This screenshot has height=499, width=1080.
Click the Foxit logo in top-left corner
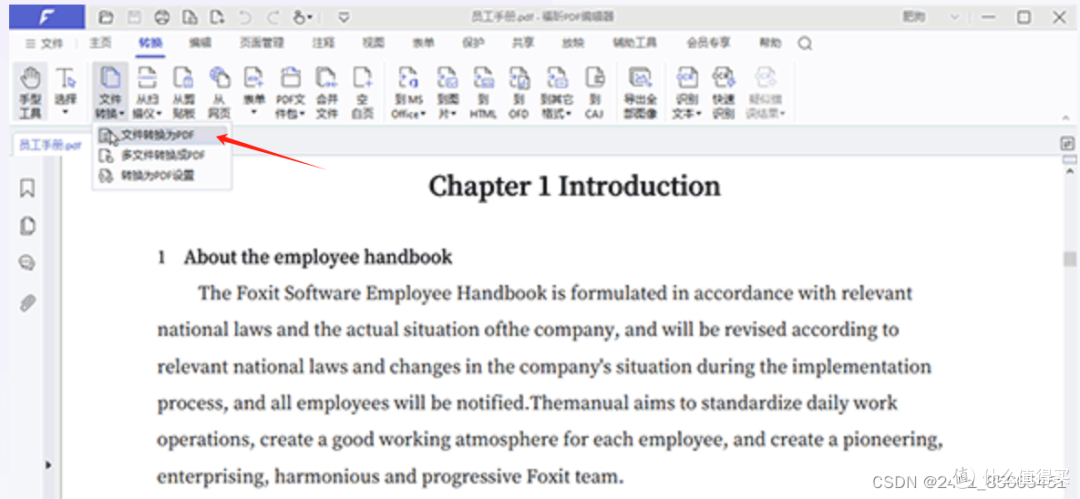coord(47,17)
